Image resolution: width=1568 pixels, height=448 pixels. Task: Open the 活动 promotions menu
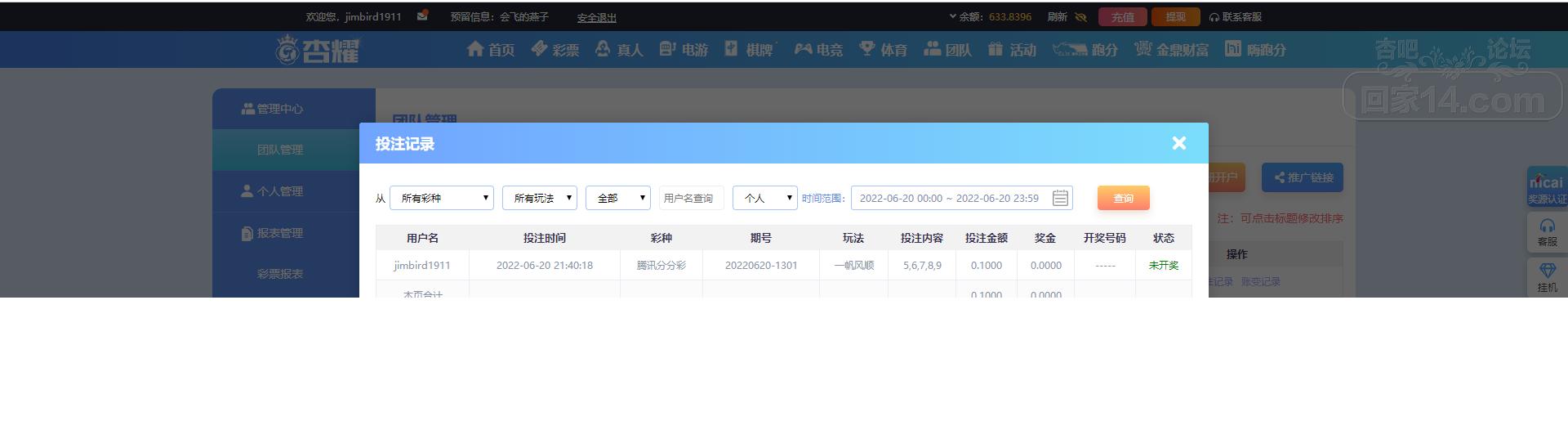pyautogui.click(x=1012, y=49)
